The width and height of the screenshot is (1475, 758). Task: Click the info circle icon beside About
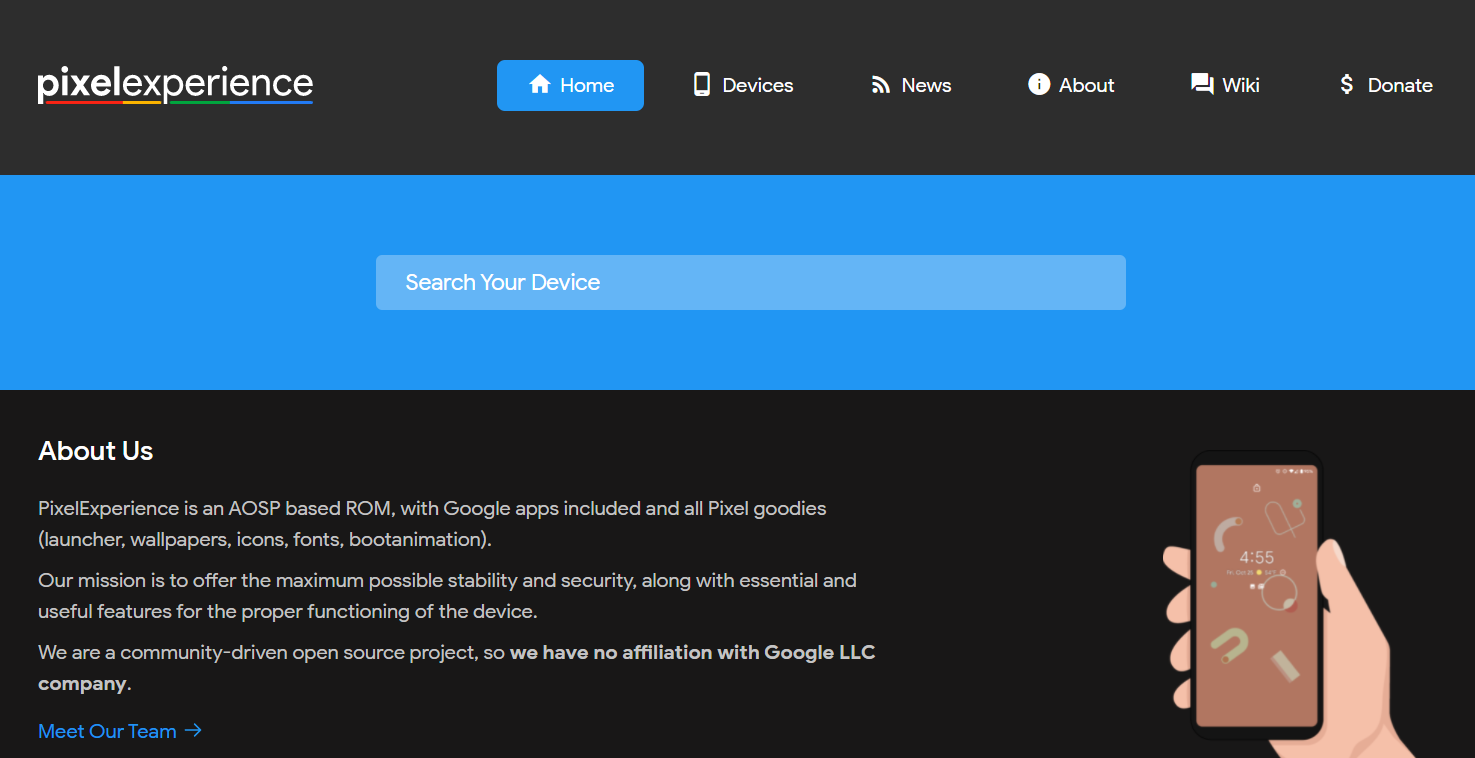(x=1039, y=85)
